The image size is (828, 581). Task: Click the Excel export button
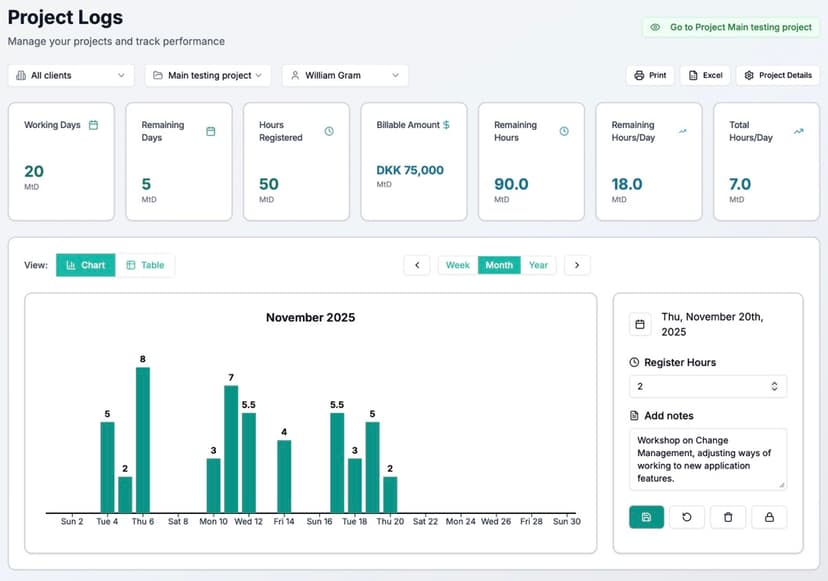706,75
